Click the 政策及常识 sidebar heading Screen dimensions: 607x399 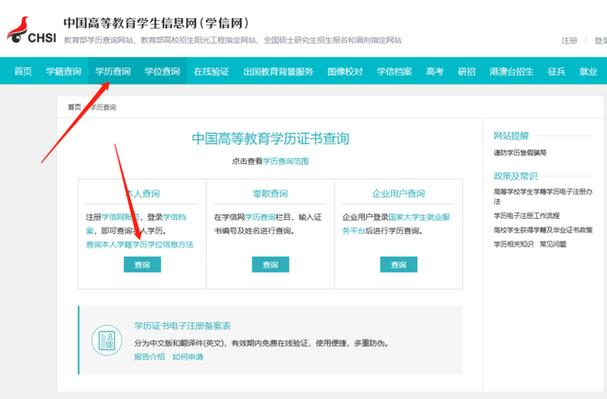(515, 176)
